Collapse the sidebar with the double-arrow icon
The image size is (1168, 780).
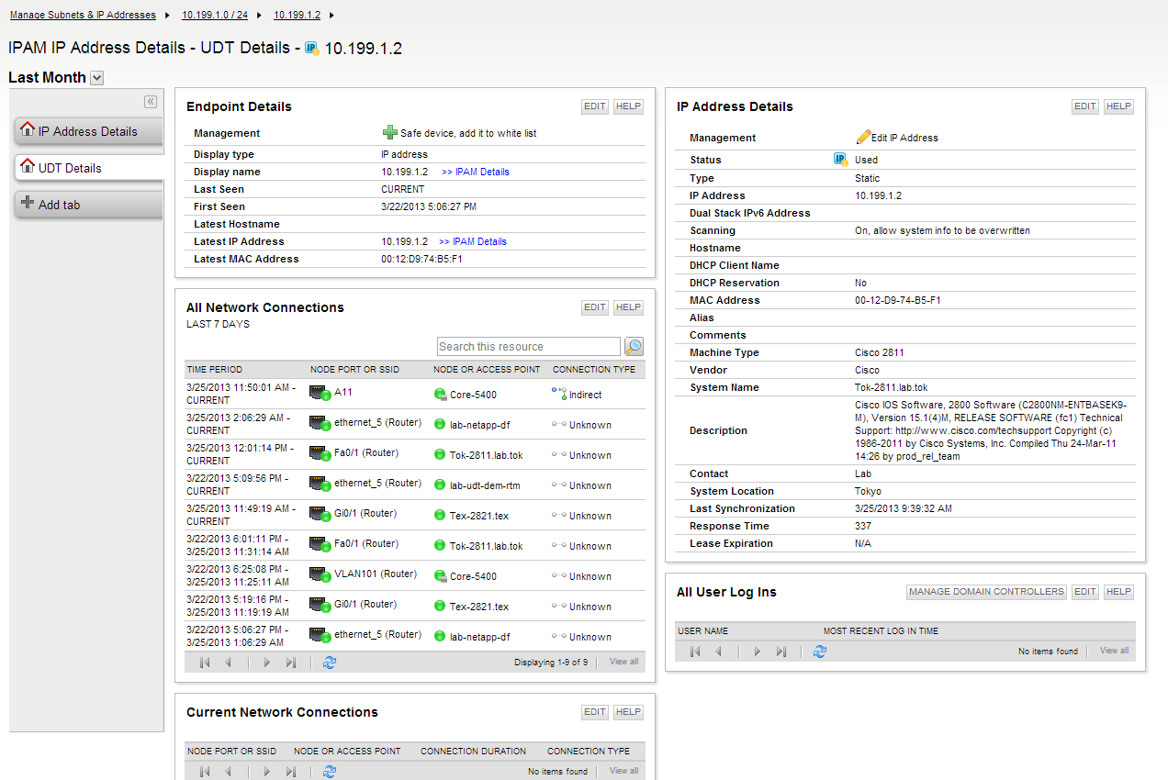point(150,101)
